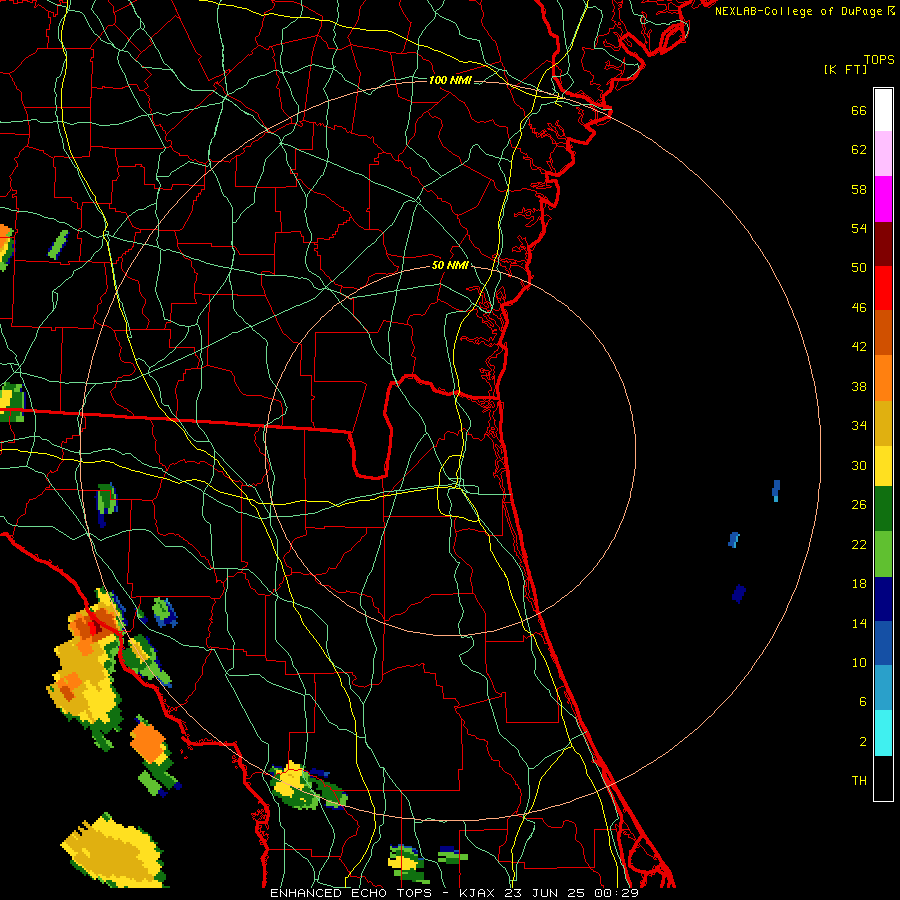
Task: Click the 26 scale label
Action: [859, 505]
